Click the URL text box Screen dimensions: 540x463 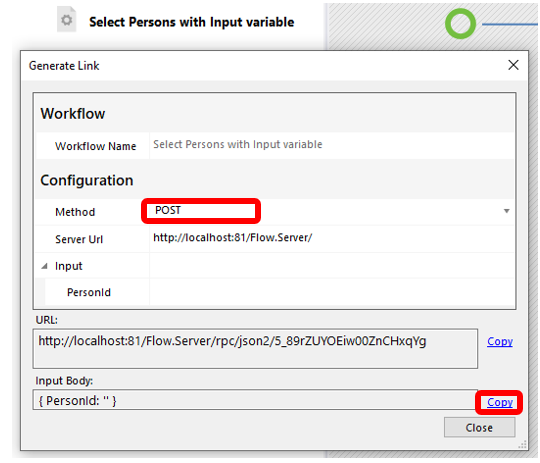(x=255, y=349)
